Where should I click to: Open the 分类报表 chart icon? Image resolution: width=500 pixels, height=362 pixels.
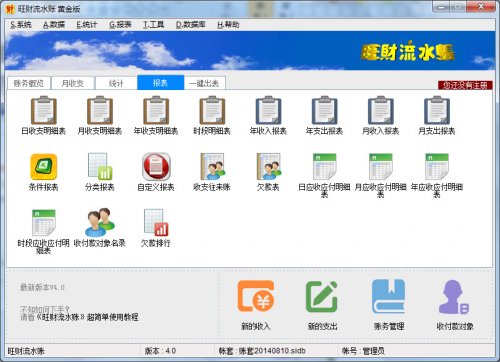tap(100, 167)
